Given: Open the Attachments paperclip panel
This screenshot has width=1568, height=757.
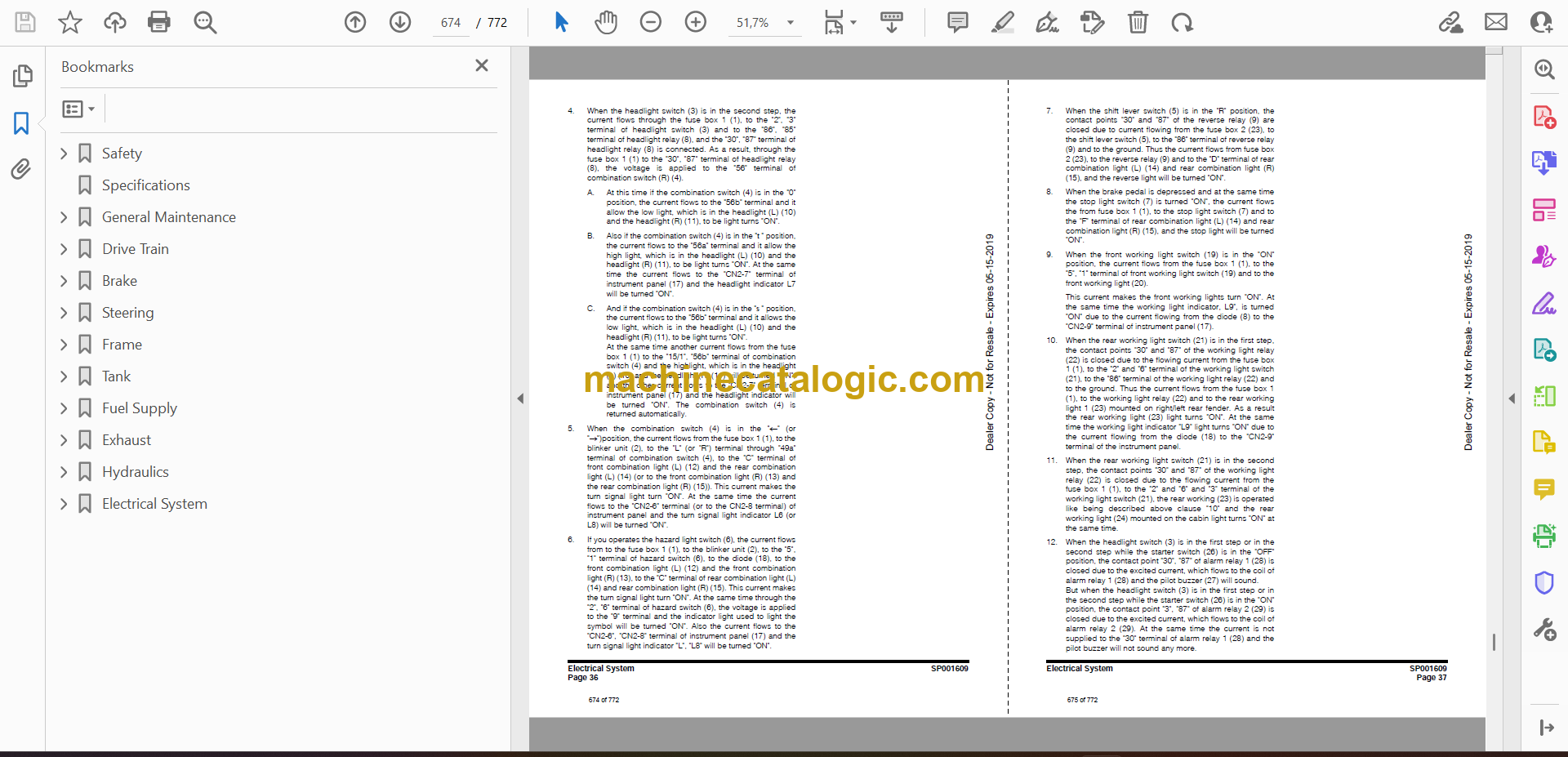Looking at the screenshot, I should [x=22, y=169].
